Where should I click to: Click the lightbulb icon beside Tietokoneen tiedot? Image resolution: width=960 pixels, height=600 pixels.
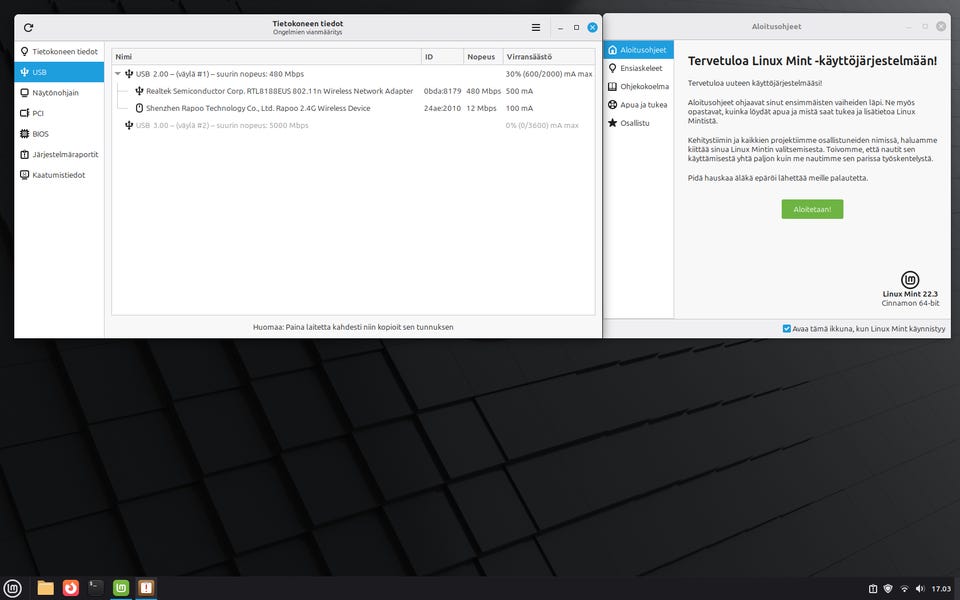coord(24,51)
